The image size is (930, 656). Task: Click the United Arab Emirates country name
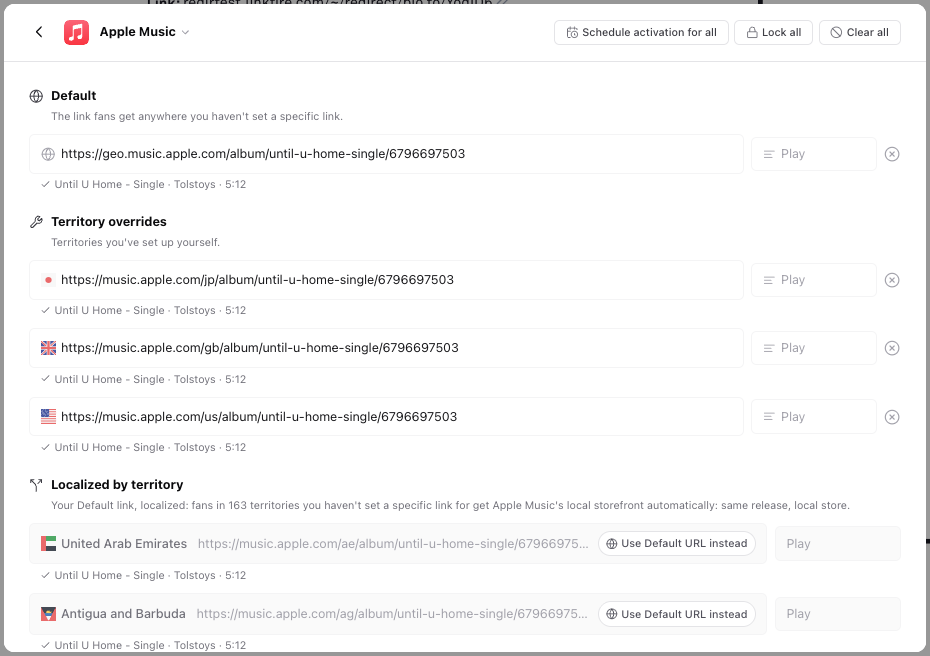tap(124, 544)
